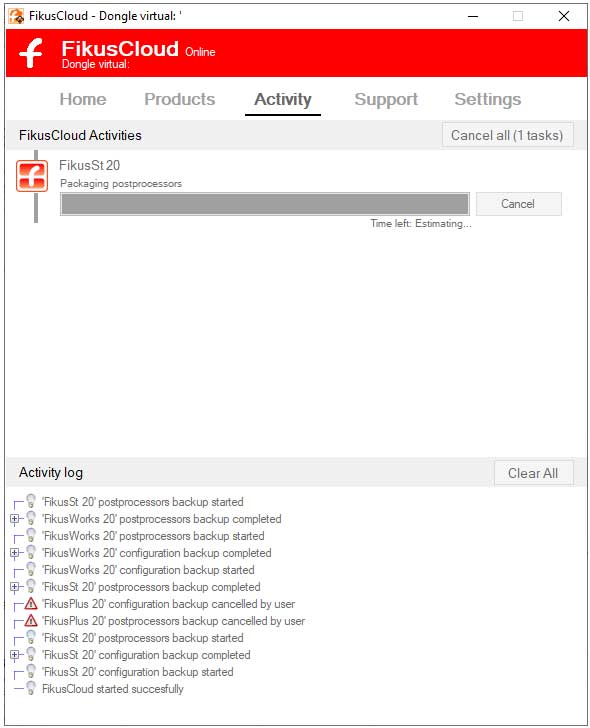
Task: Cancel the FikusSt 20 packaging task
Action: click(518, 204)
